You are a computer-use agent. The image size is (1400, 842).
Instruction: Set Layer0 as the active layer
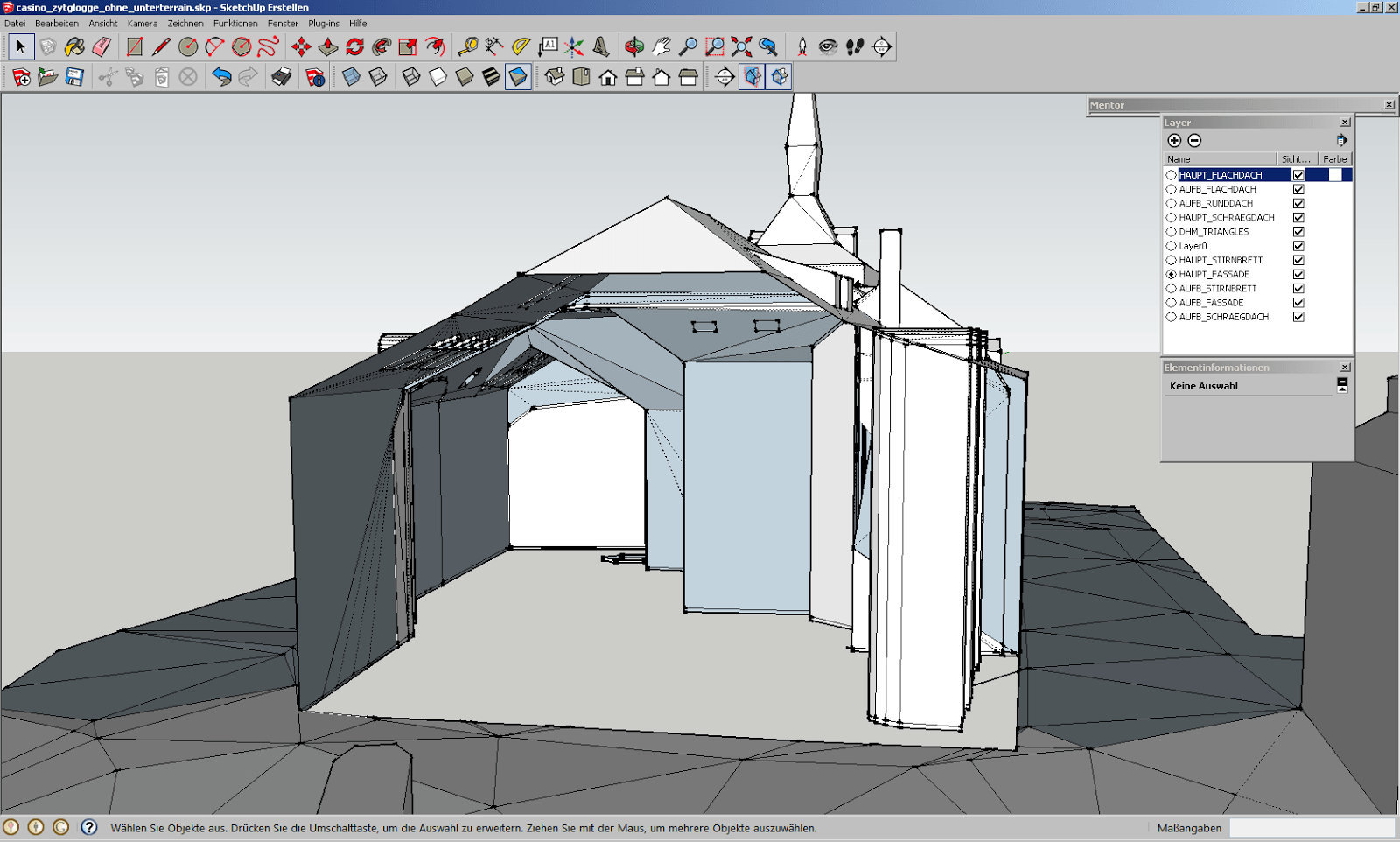pyautogui.click(x=1172, y=246)
